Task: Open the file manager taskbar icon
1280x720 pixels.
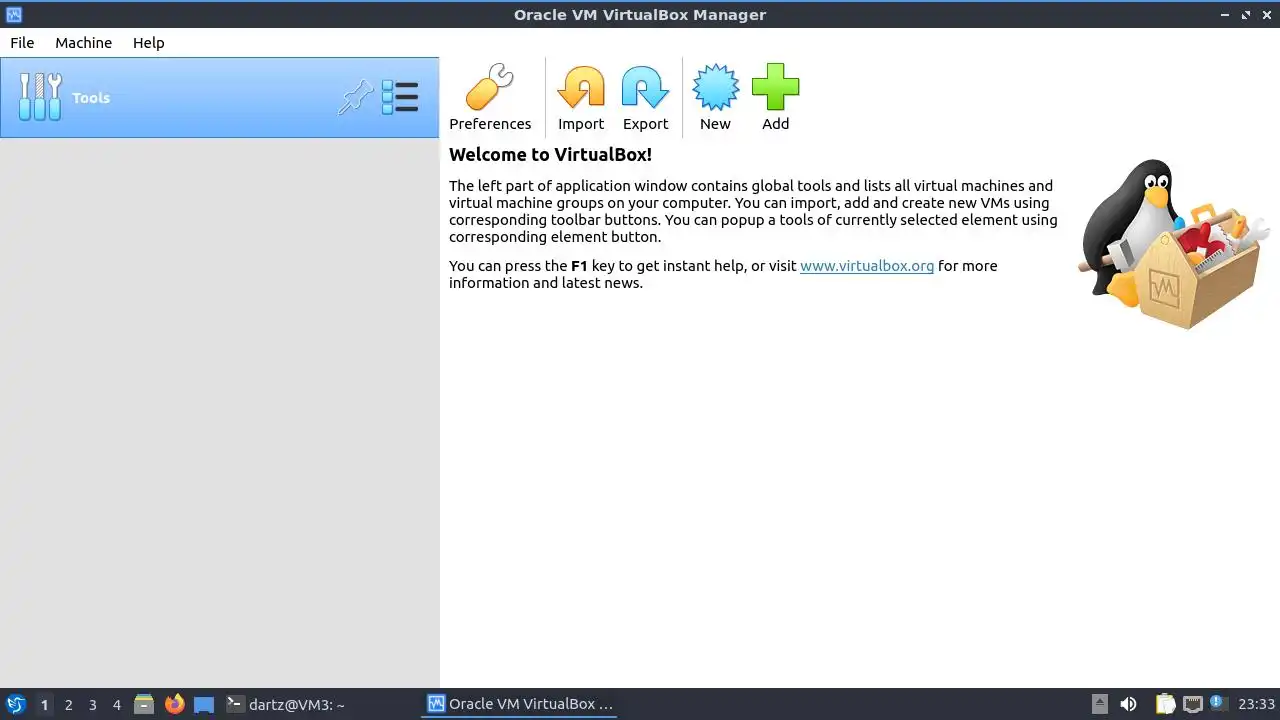Action: pyautogui.click(x=144, y=704)
